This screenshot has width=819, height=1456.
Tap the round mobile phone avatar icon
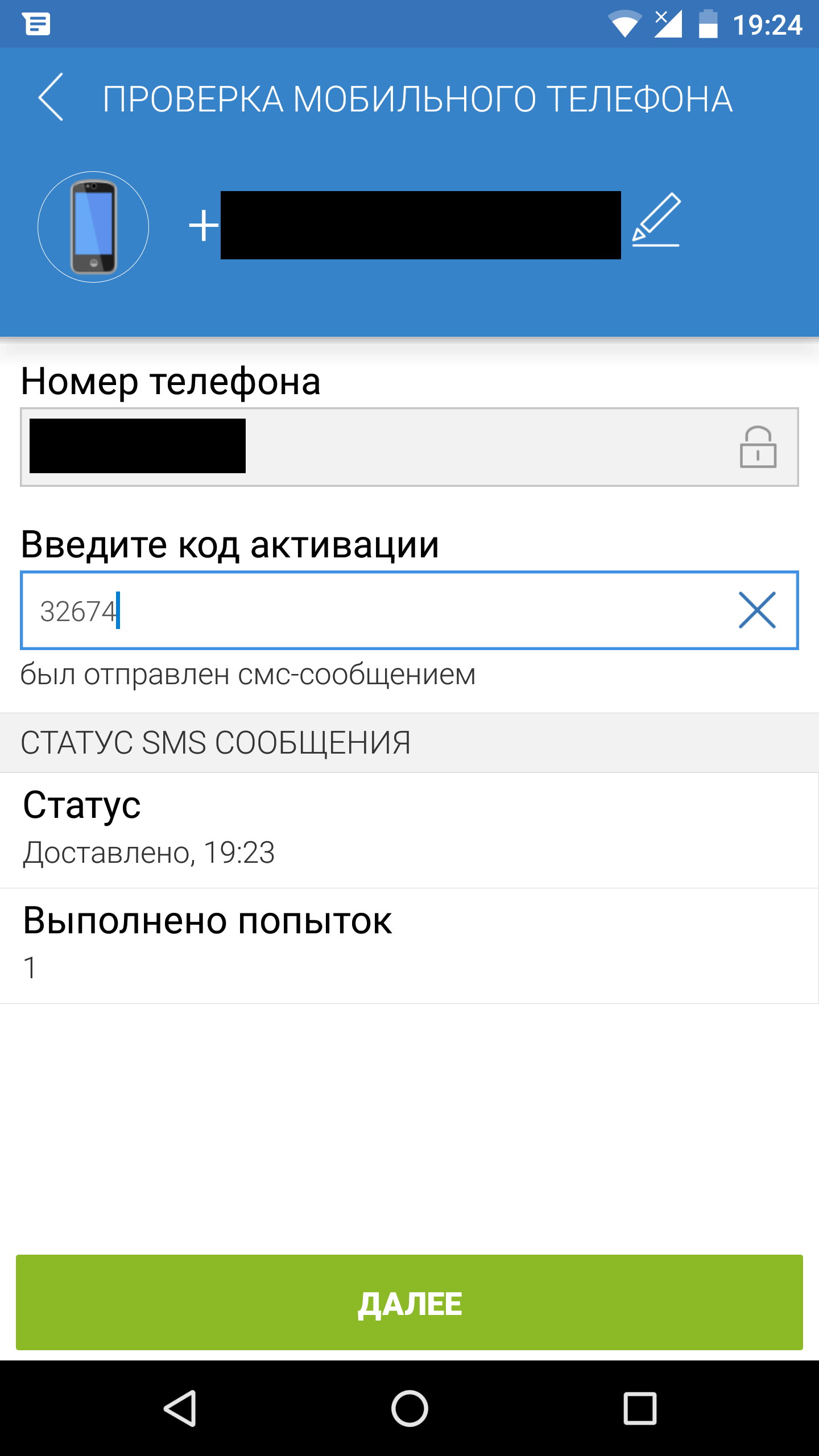pos(93,227)
